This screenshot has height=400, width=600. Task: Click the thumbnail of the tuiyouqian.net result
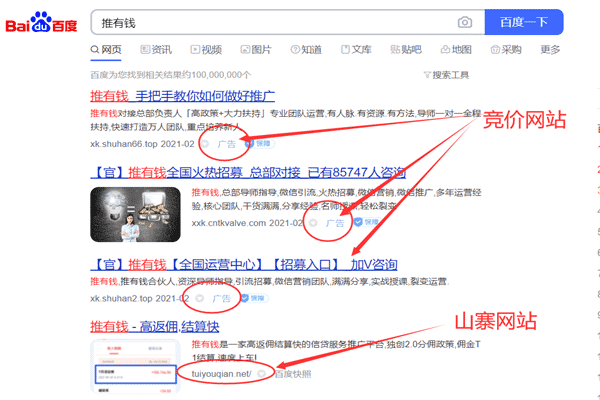pos(135,366)
